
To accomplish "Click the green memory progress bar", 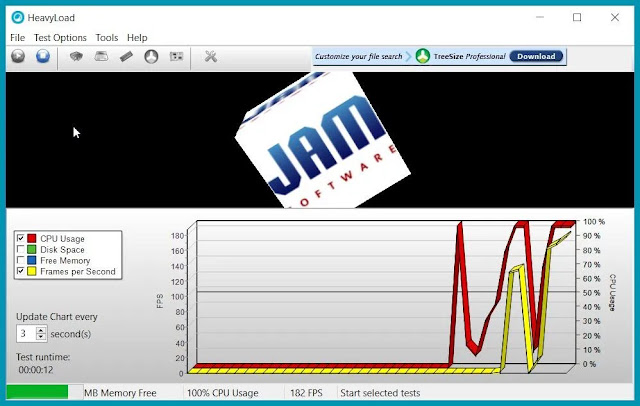I will (37, 392).
